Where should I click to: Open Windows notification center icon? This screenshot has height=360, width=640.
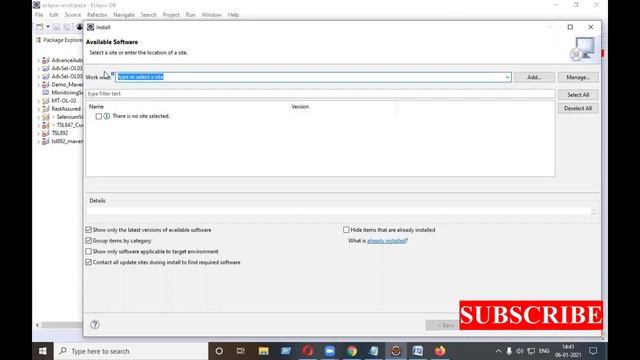click(x=593, y=351)
